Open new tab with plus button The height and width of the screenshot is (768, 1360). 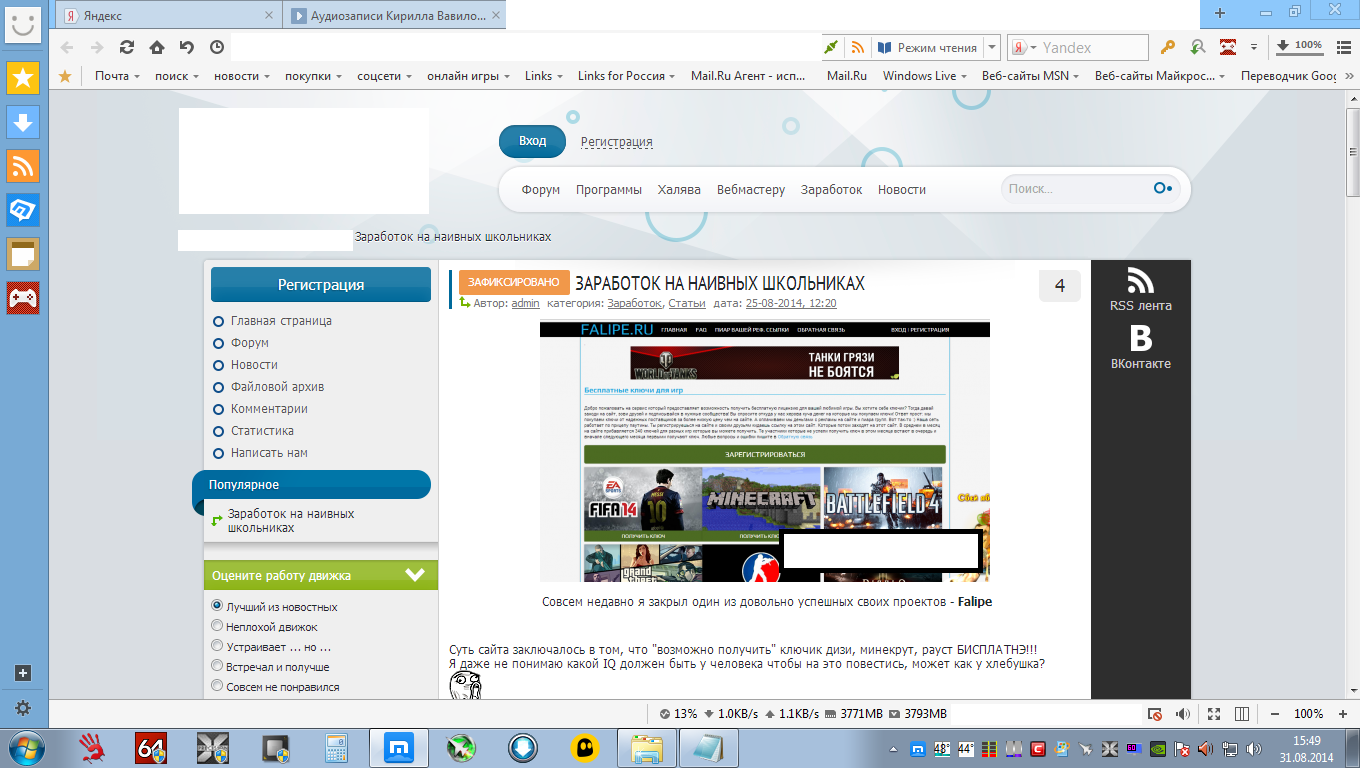[x=1219, y=13]
